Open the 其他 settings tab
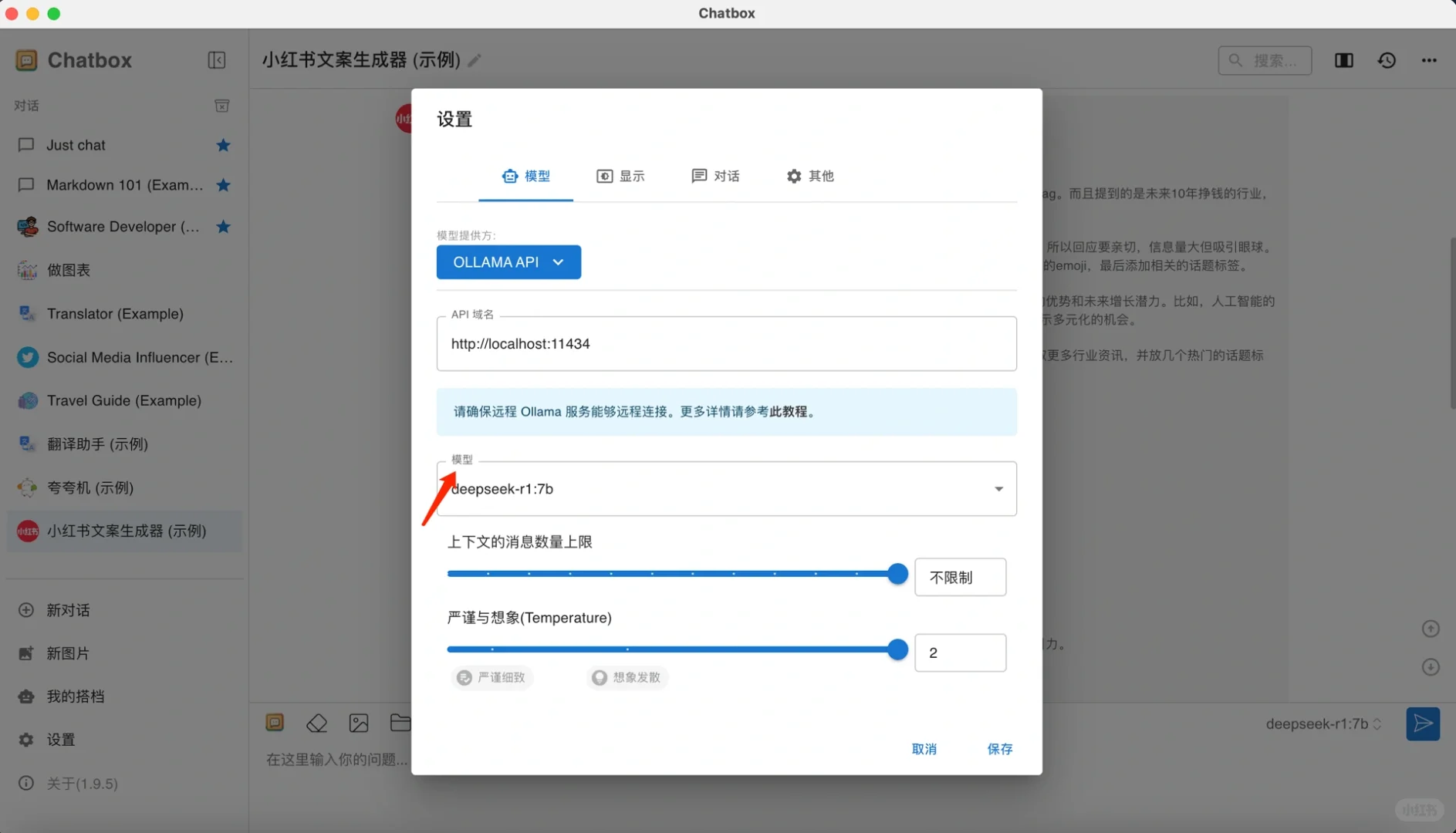Screen dimensions: 1456x833 tap(809, 176)
